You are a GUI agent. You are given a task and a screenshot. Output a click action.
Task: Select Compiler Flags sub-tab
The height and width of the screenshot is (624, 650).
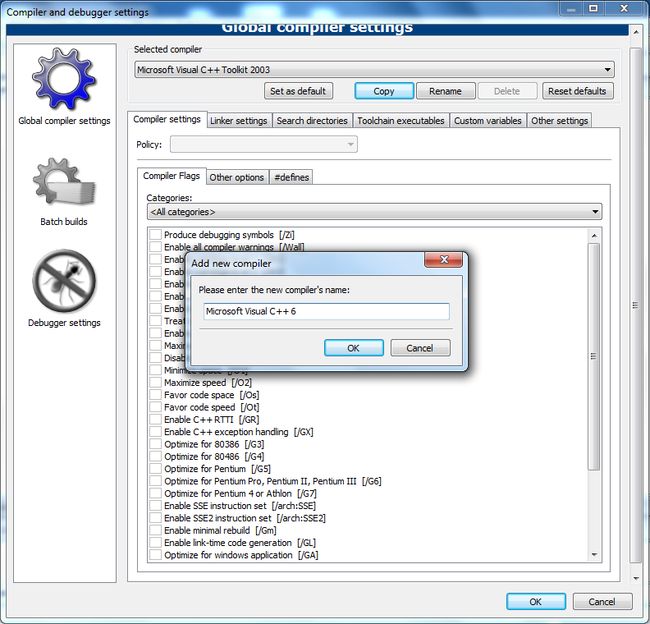(x=172, y=176)
